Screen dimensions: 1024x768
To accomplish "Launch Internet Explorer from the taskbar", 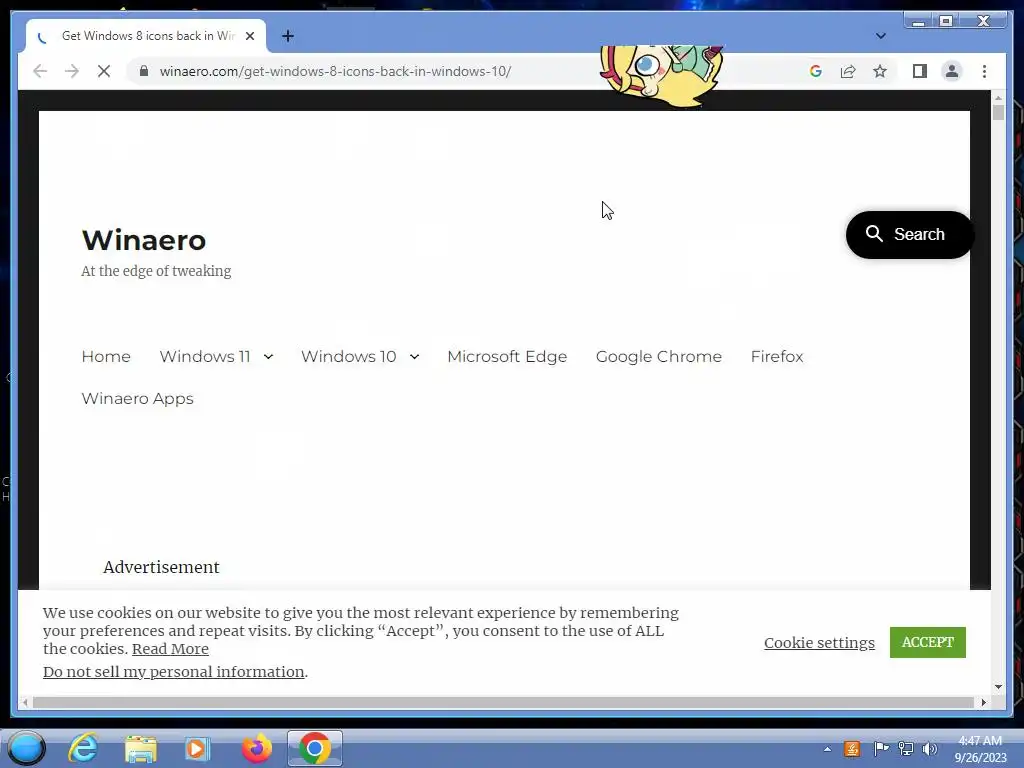I will [83, 748].
